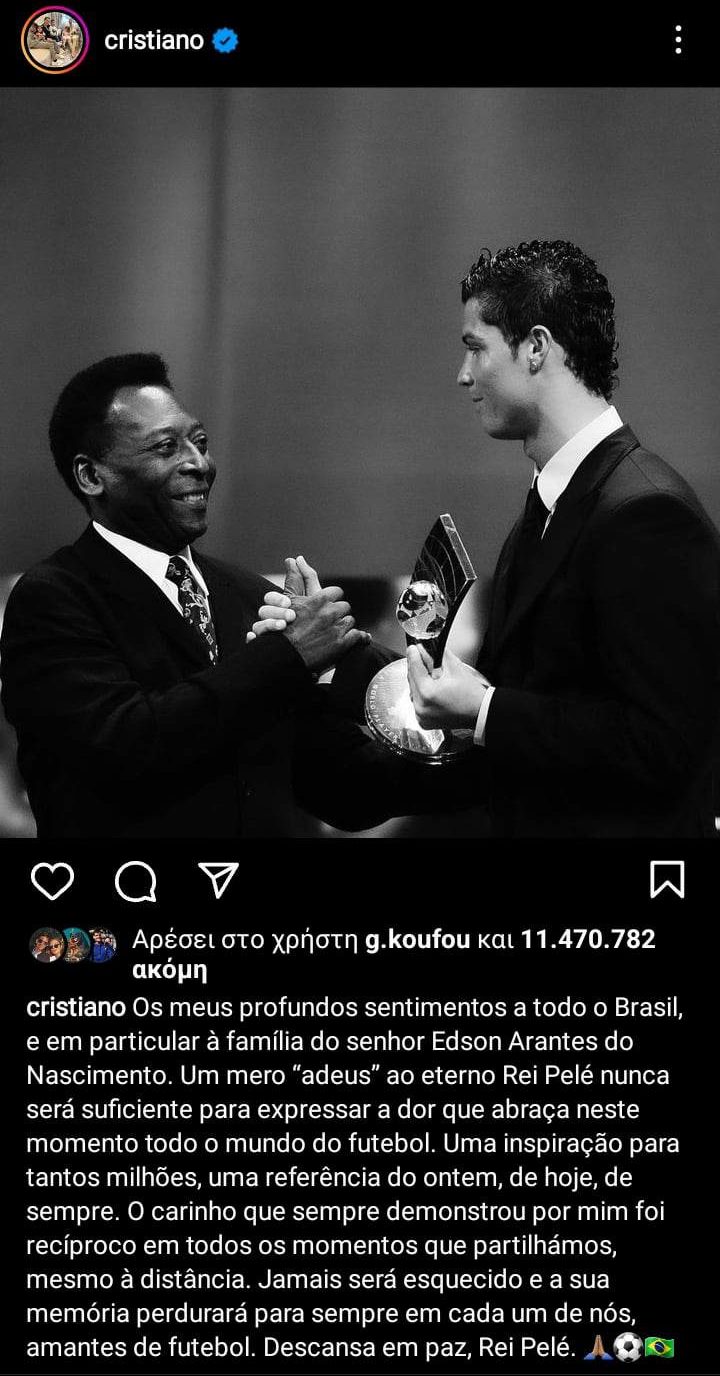Tap the soccer ball emoji in caption

pos(627,1348)
